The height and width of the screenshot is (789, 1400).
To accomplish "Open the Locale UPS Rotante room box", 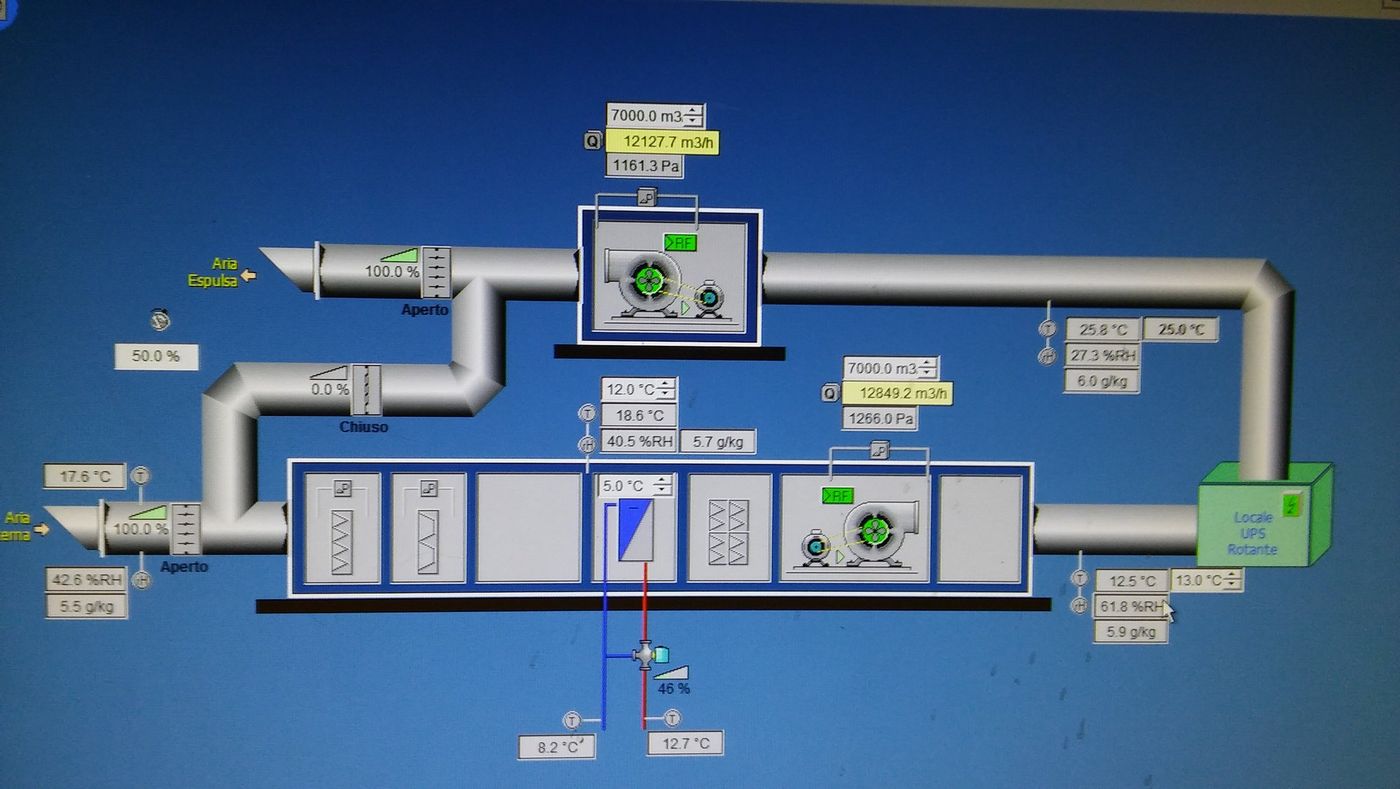I will point(1265,514).
